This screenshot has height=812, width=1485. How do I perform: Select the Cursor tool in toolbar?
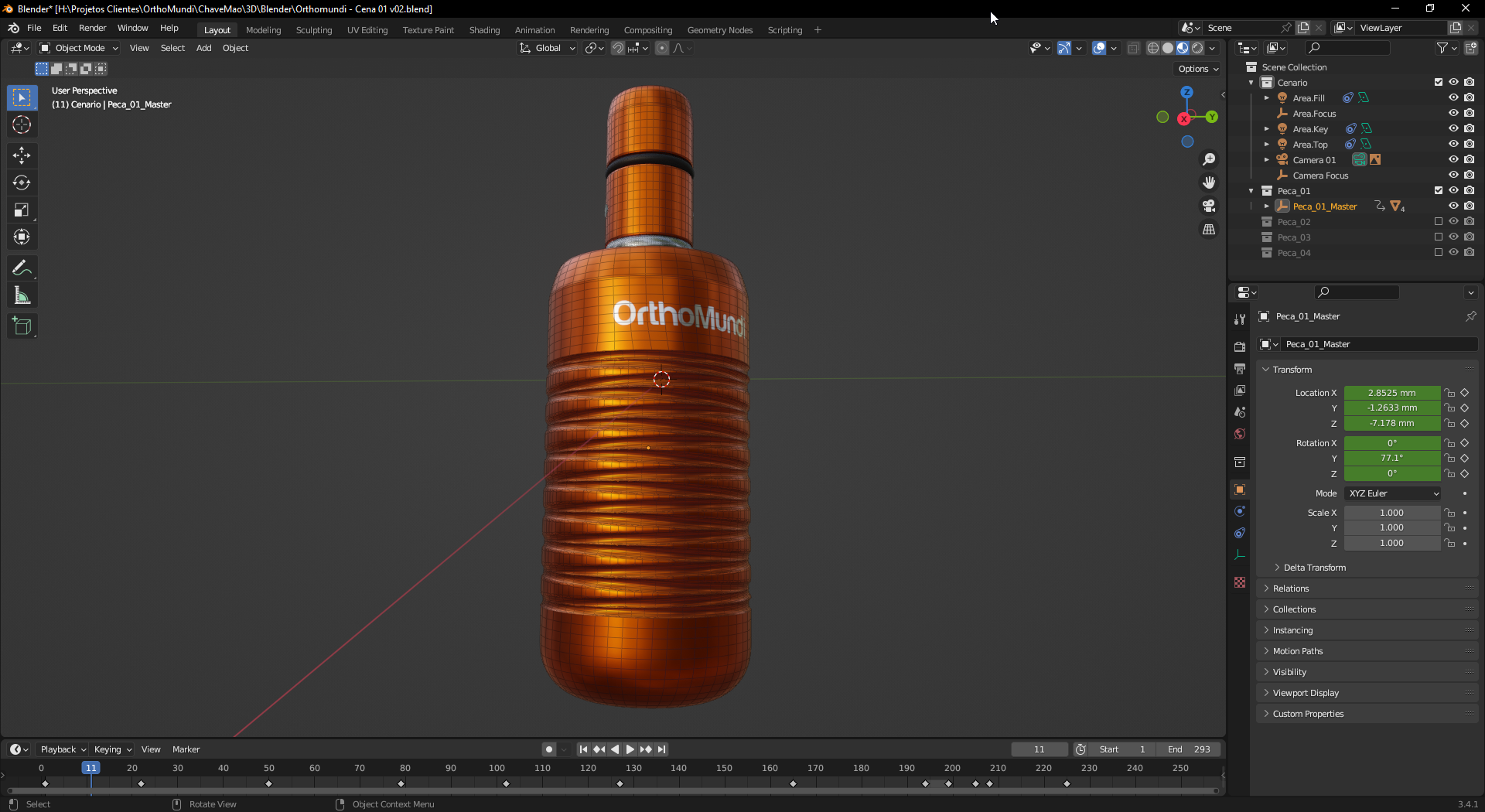coord(22,125)
